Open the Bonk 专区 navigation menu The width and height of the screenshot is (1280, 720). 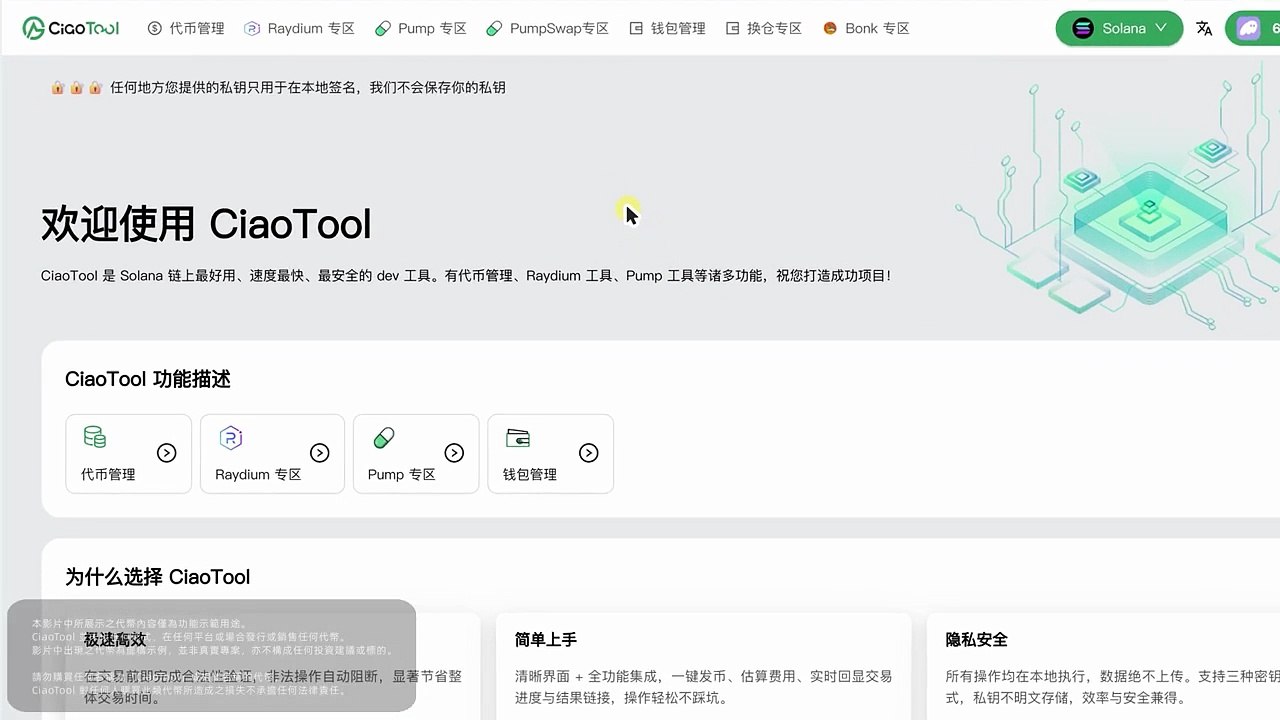[866, 29]
